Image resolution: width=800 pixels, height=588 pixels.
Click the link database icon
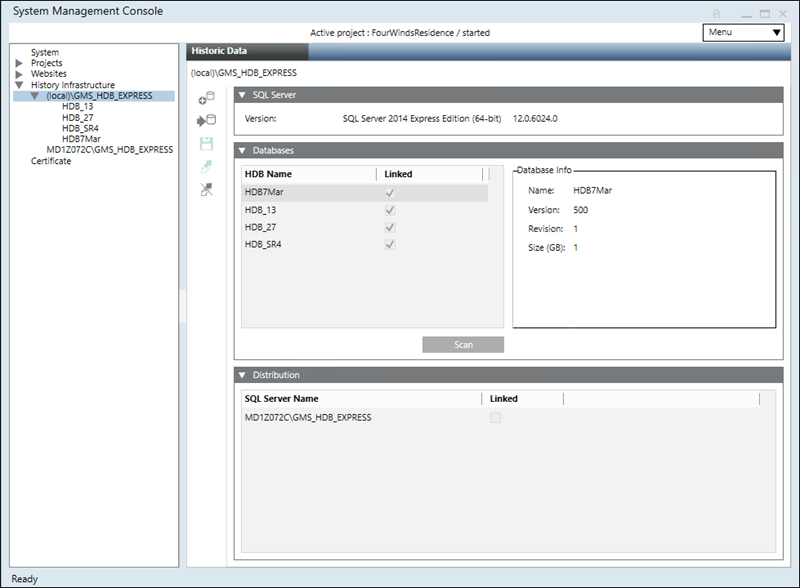(x=207, y=167)
